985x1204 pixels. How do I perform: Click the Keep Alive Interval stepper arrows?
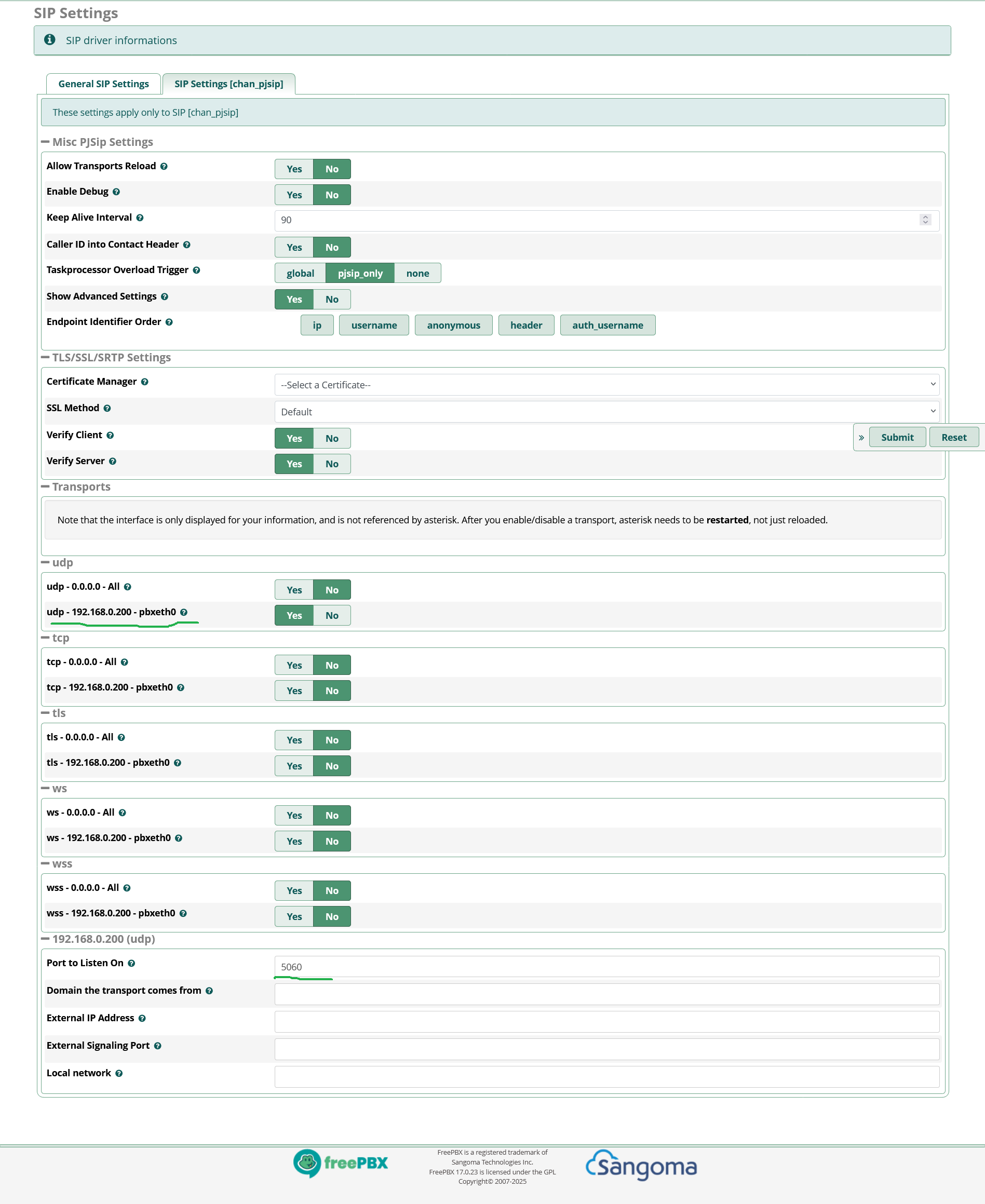pyautogui.click(x=925, y=220)
